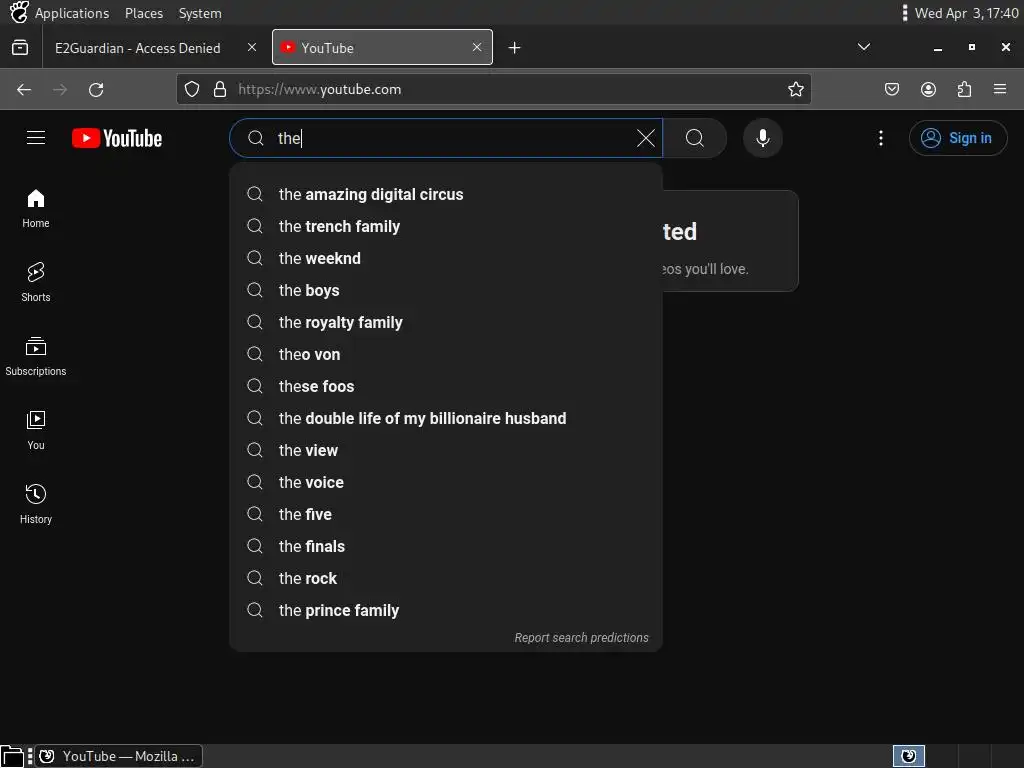Open Save to Pocket icon
The height and width of the screenshot is (768, 1024).
pos(891,89)
